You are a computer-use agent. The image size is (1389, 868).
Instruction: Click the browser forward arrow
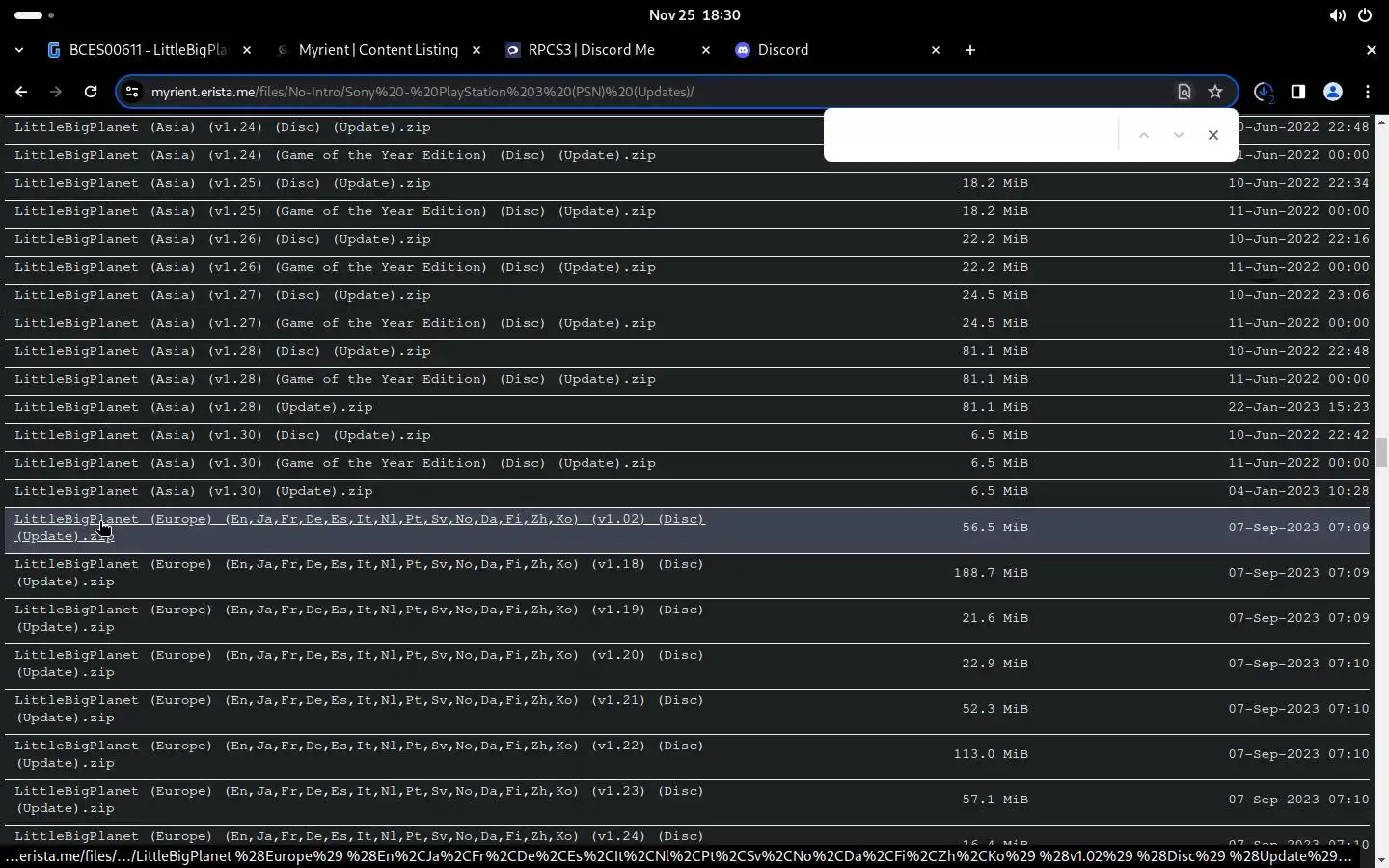(56, 92)
